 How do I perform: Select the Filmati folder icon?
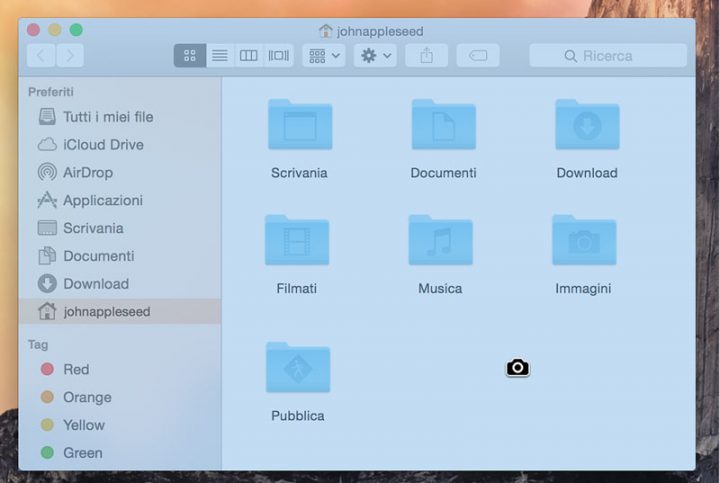point(297,240)
